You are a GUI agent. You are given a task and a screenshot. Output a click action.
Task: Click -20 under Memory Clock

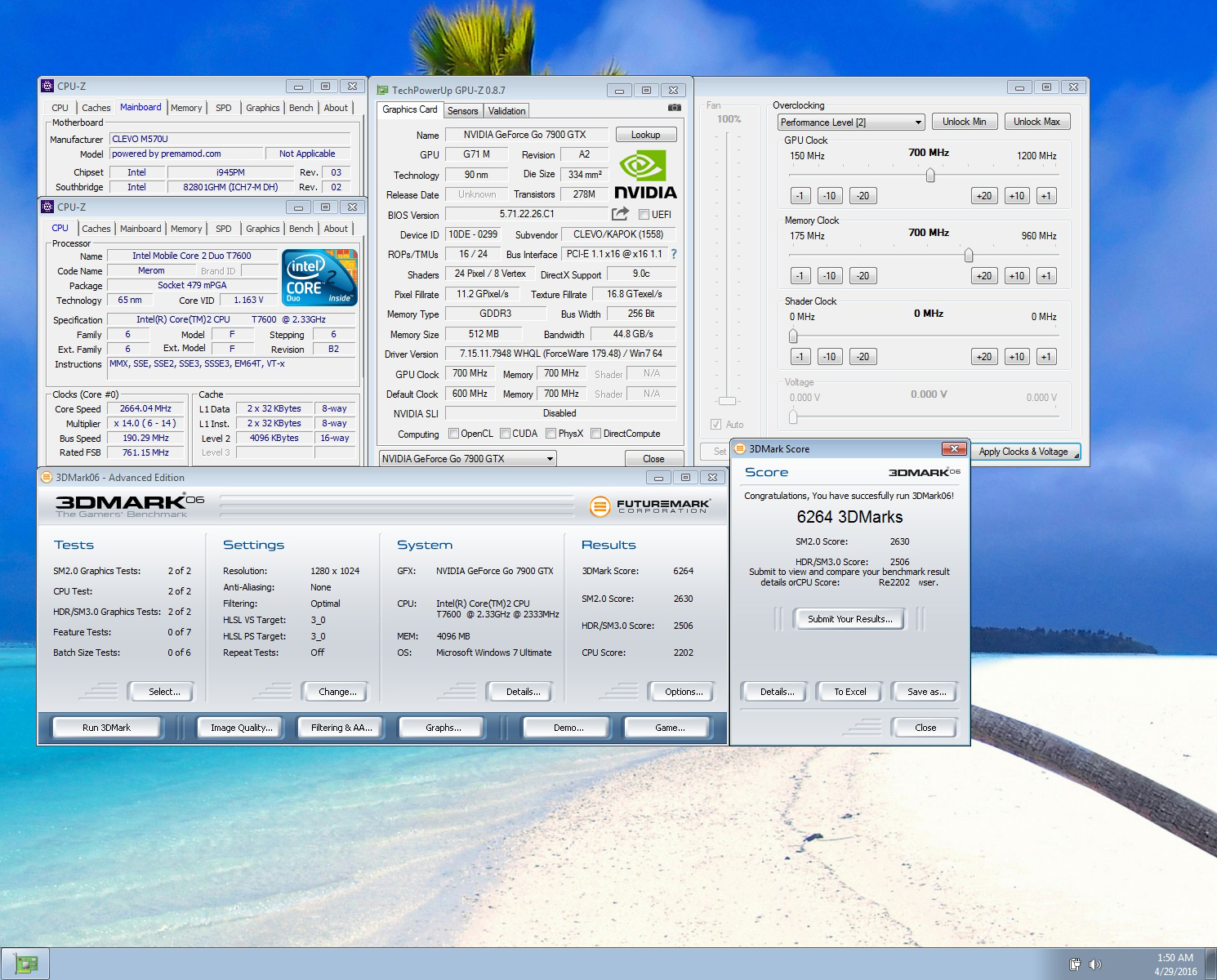click(863, 276)
